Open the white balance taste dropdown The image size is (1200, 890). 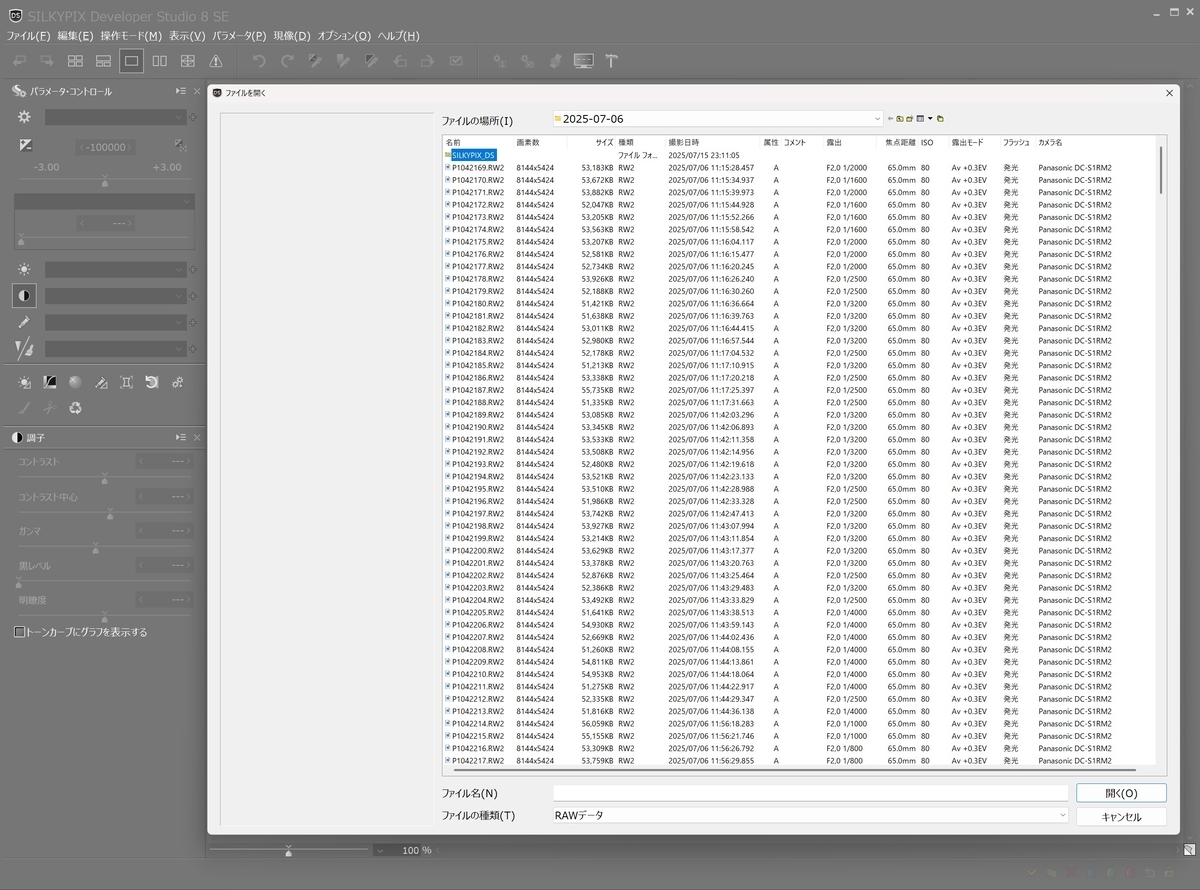tap(116, 269)
